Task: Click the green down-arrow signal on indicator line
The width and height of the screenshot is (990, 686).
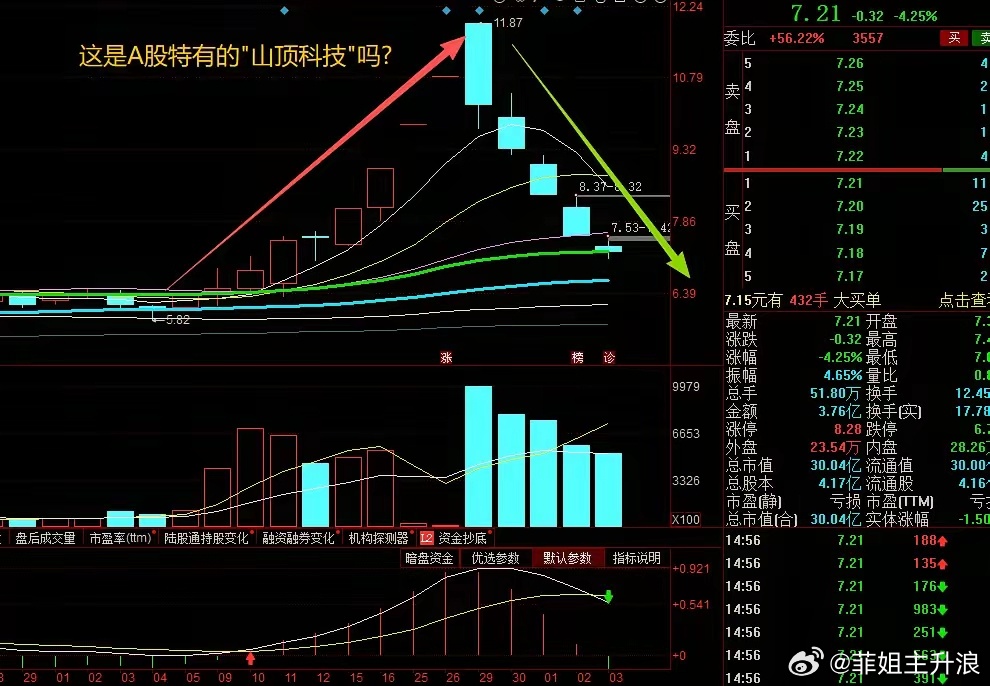Action: pyautogui.click(x=609, y=596)
